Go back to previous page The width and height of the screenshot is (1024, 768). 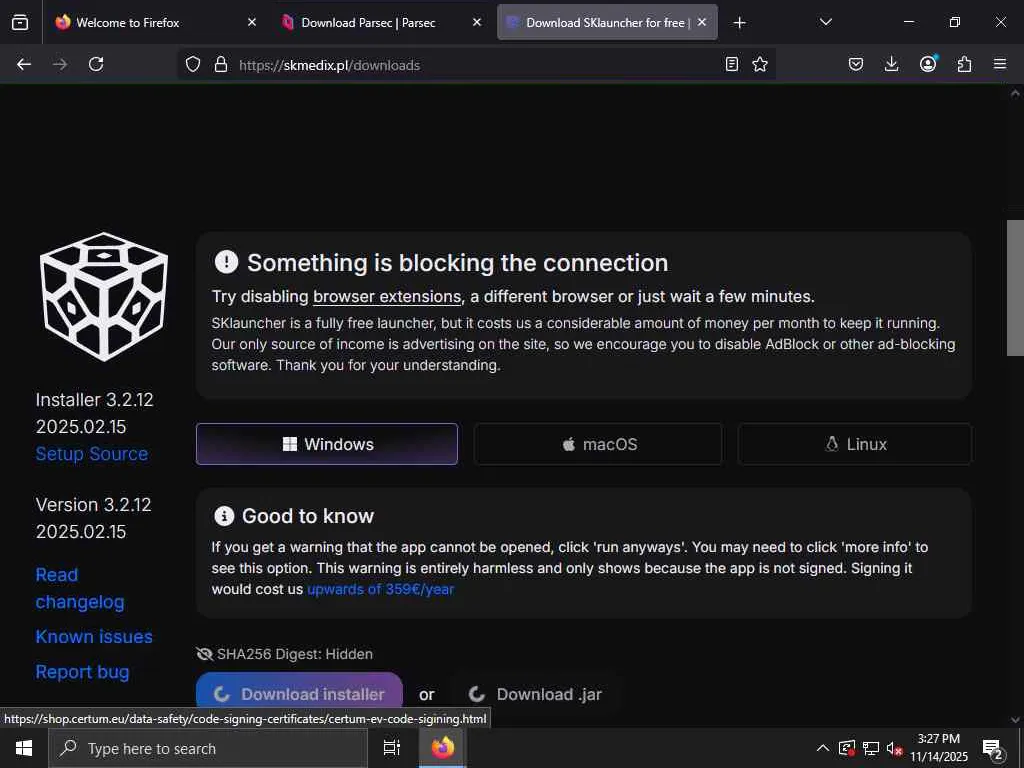coord(24,64)
